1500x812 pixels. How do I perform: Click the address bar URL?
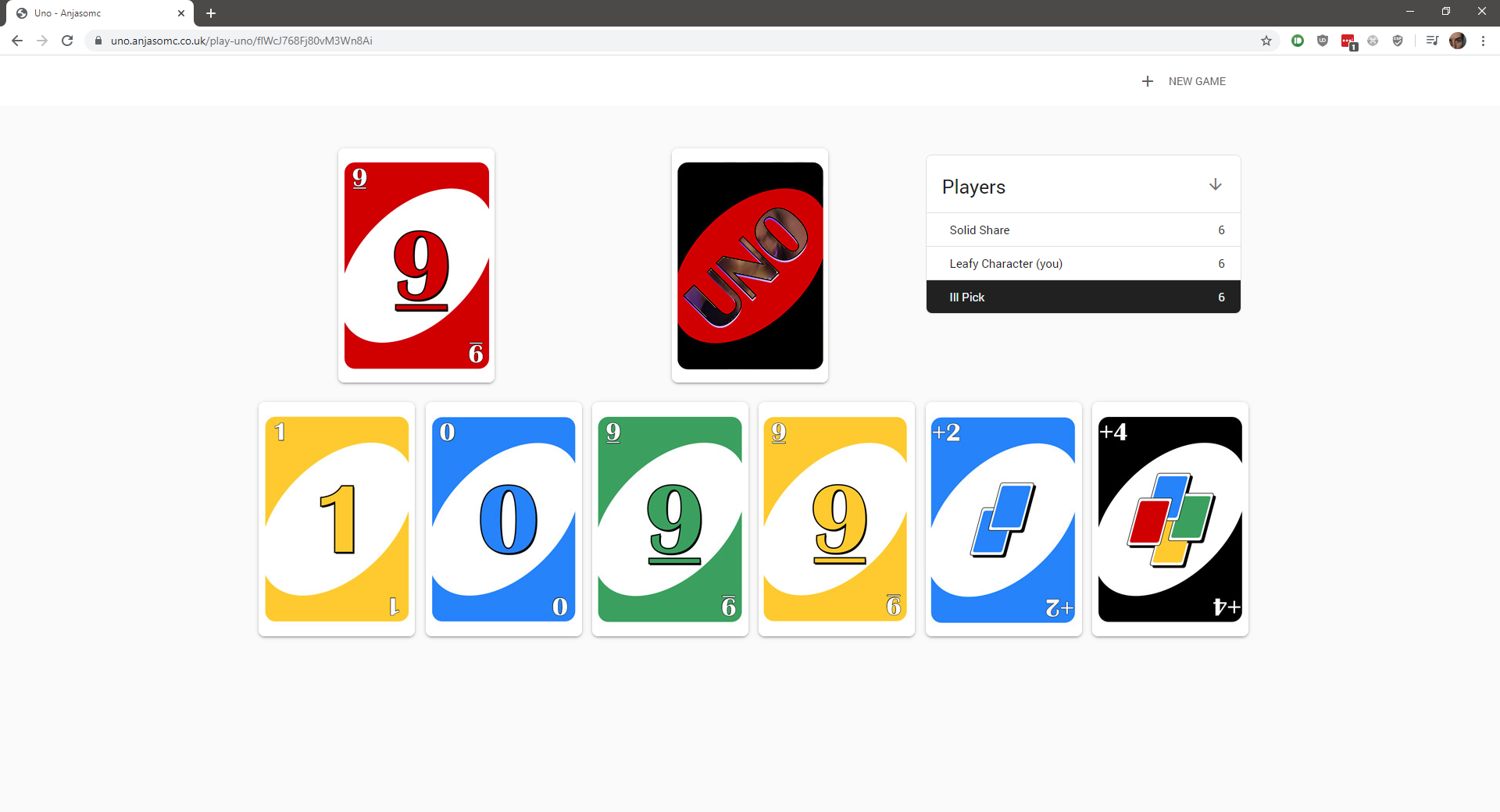coord(241,41)
